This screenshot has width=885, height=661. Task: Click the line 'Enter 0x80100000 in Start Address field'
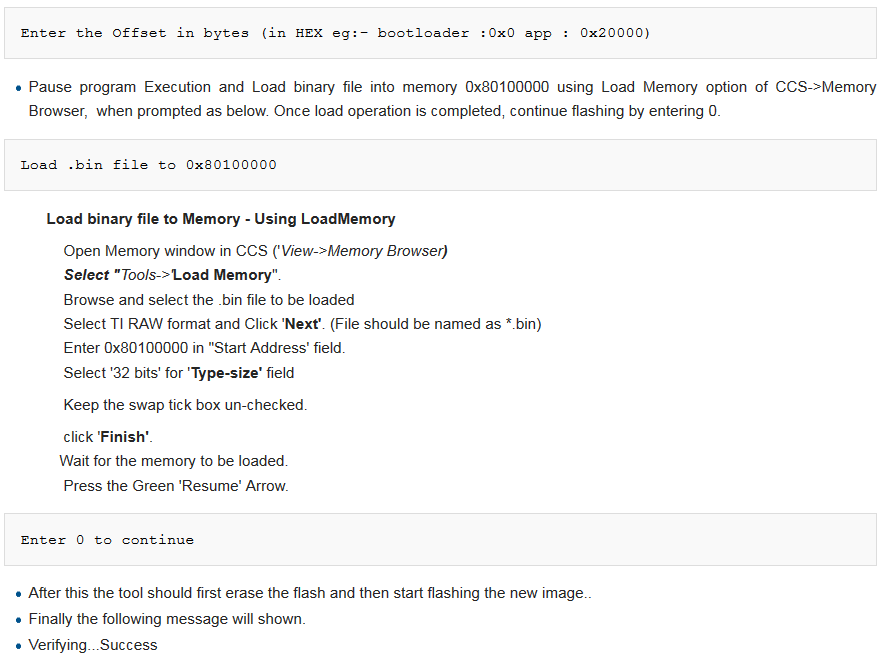[x=204, y=348]
